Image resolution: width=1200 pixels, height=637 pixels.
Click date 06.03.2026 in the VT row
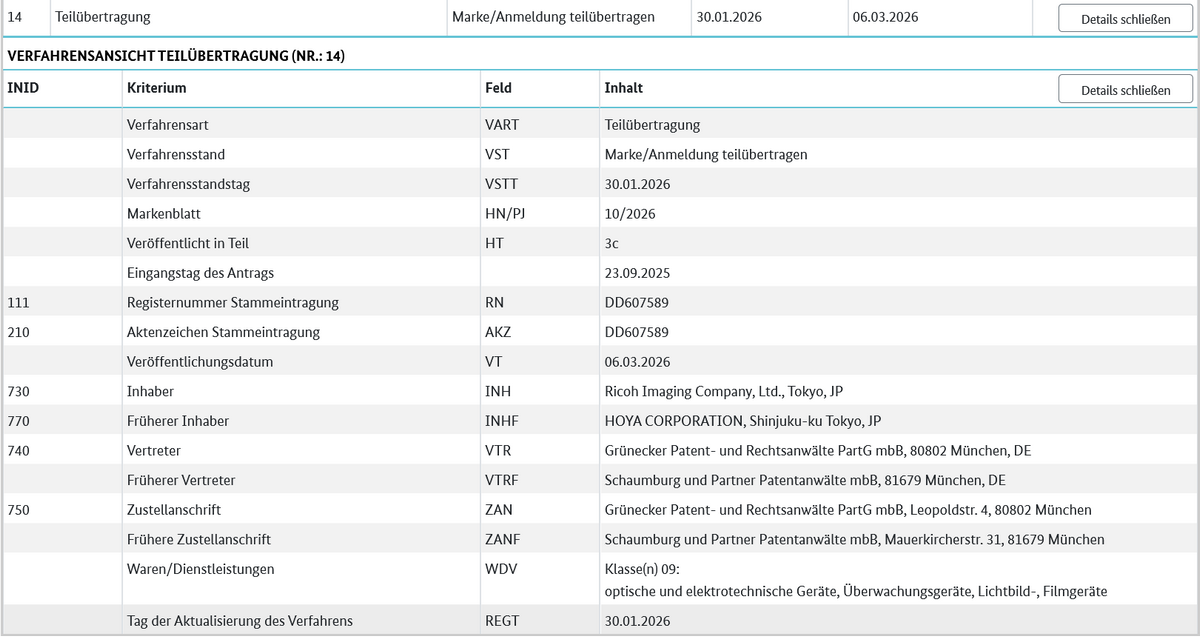coord(637,361)
